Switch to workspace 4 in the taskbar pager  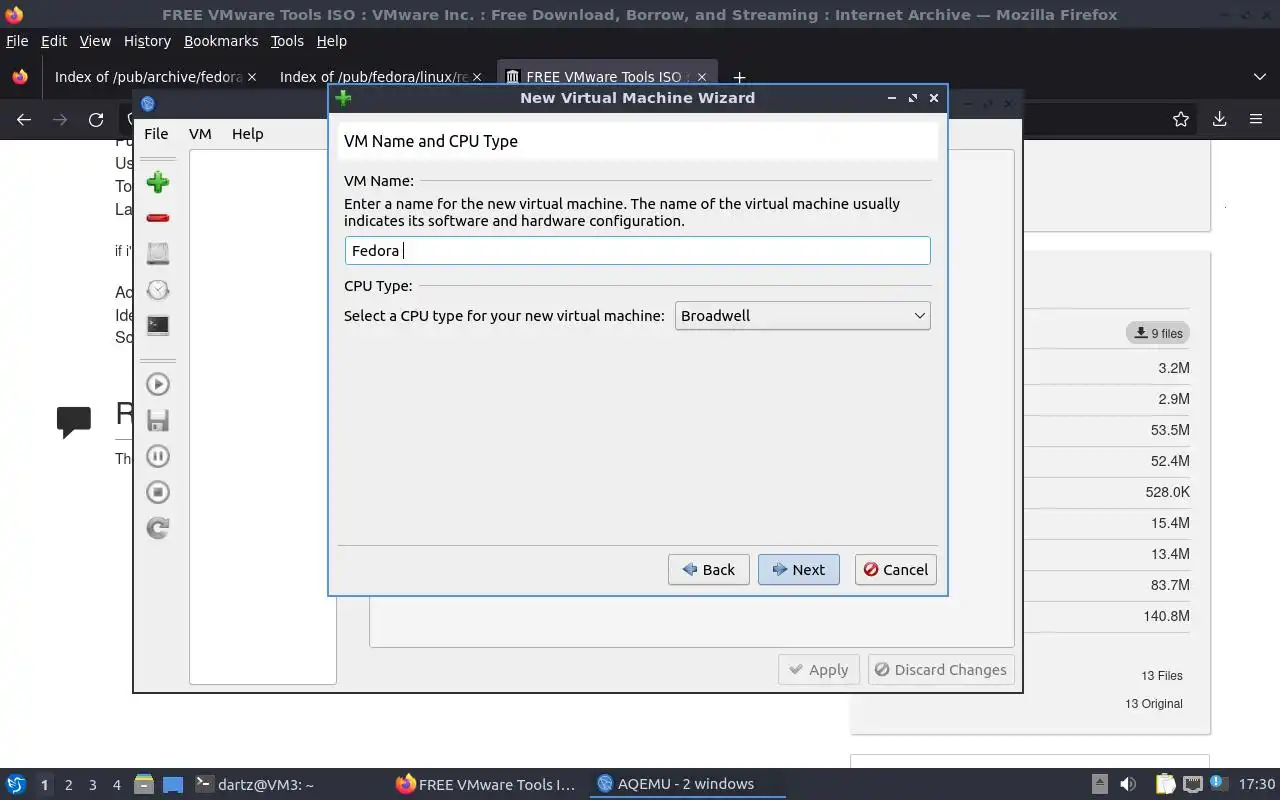point(117,785)
